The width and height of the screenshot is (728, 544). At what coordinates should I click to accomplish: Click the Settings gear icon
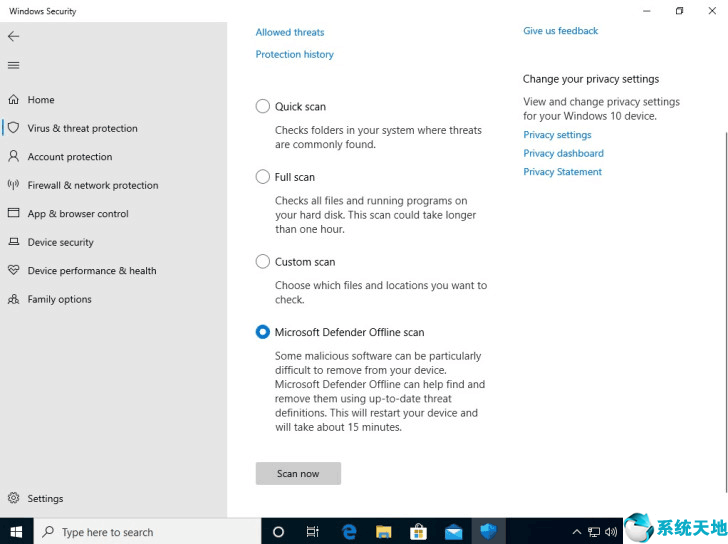tap(14, 498)
